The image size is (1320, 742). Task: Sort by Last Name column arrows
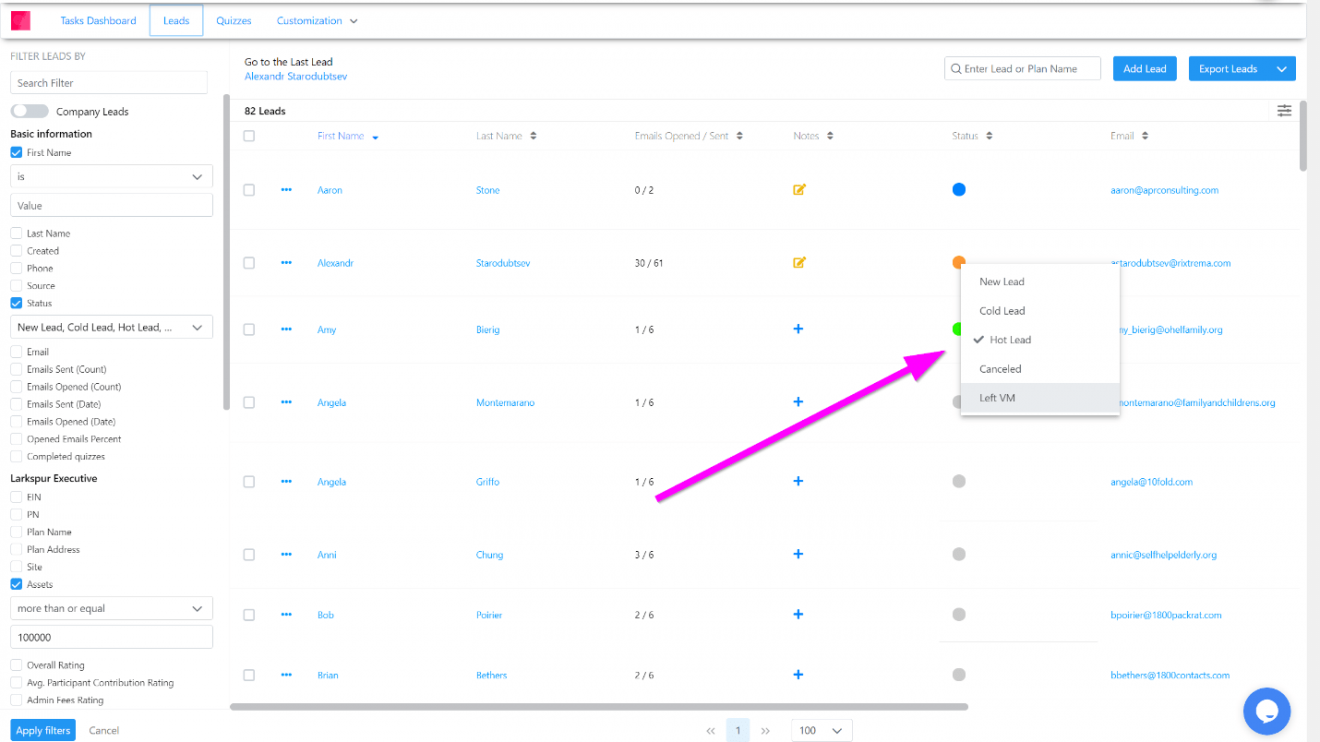coord(533,136)
